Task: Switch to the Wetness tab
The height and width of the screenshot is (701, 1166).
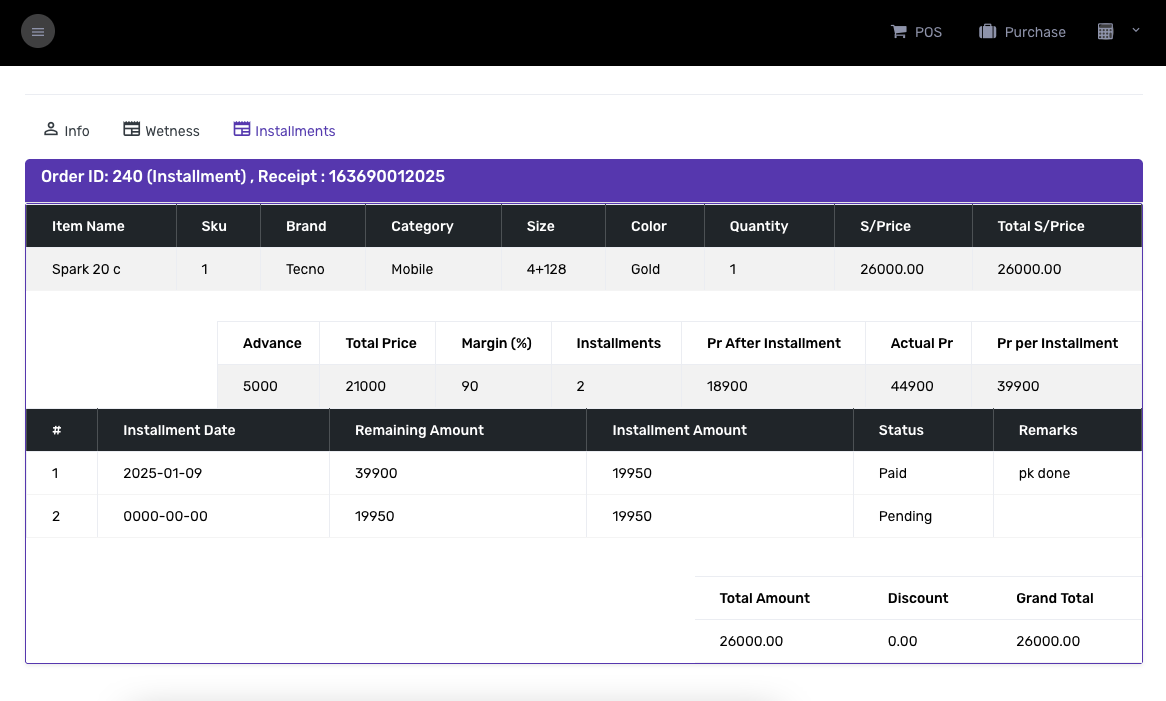Action: click(x=161, y=131)
